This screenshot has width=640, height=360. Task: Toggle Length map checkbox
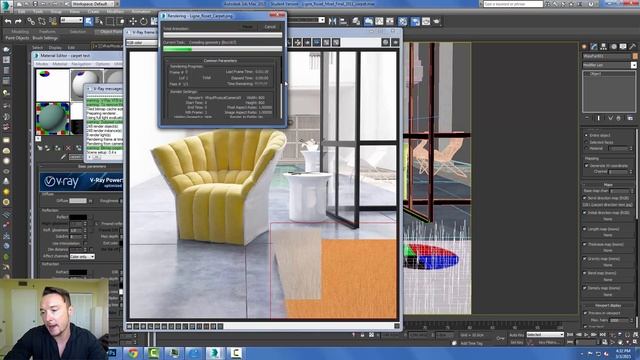point(585,229)
